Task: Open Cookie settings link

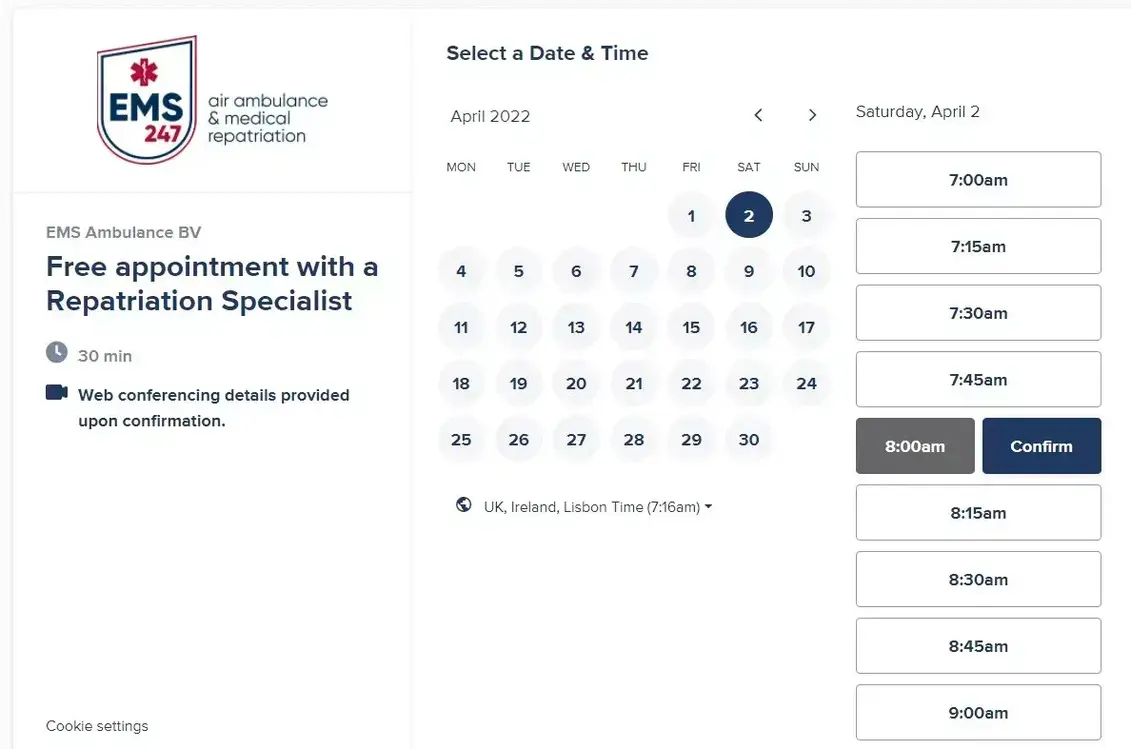Action: click(x=97, y=726)
